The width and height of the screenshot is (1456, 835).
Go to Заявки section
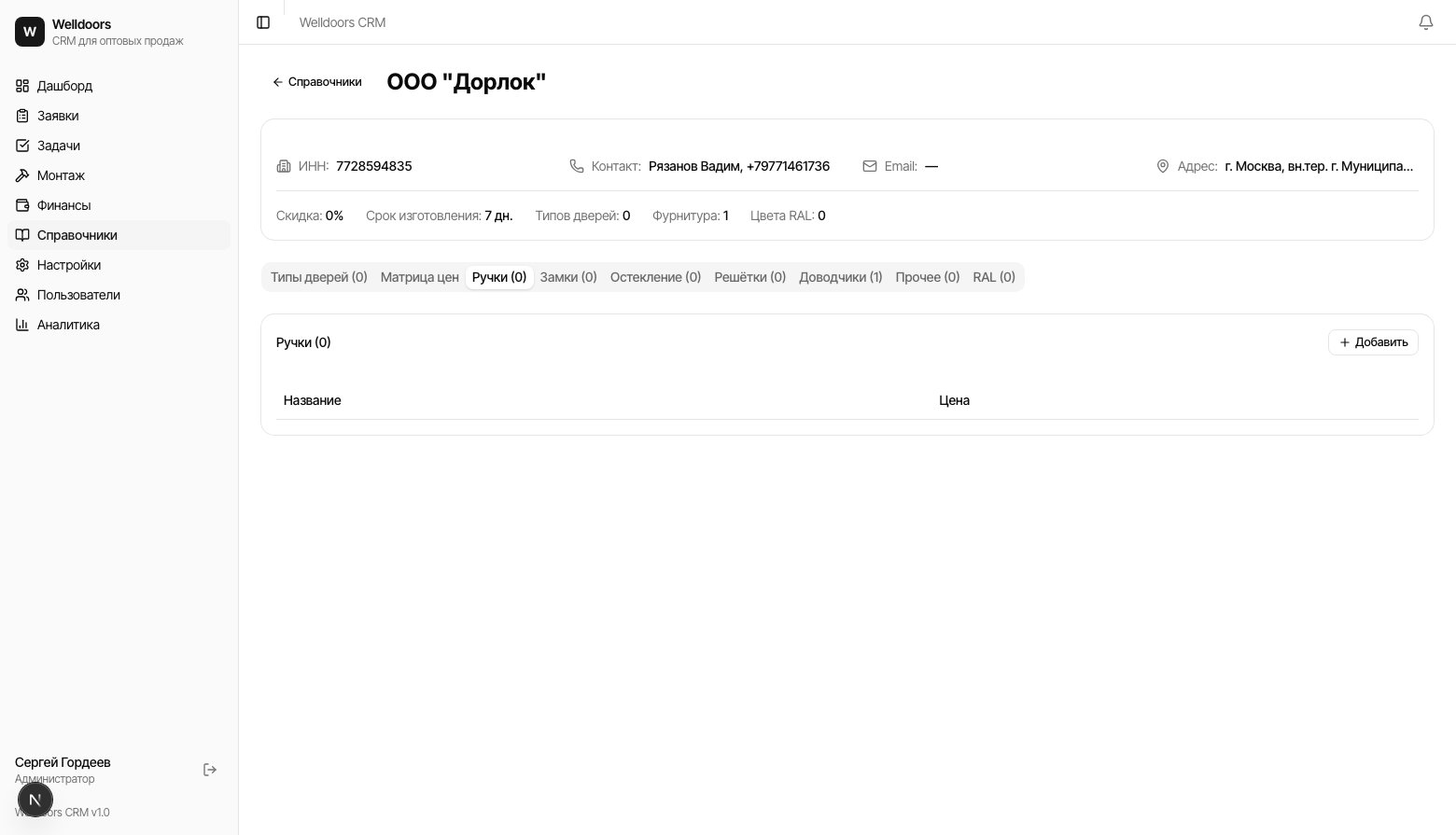(119, 116)
